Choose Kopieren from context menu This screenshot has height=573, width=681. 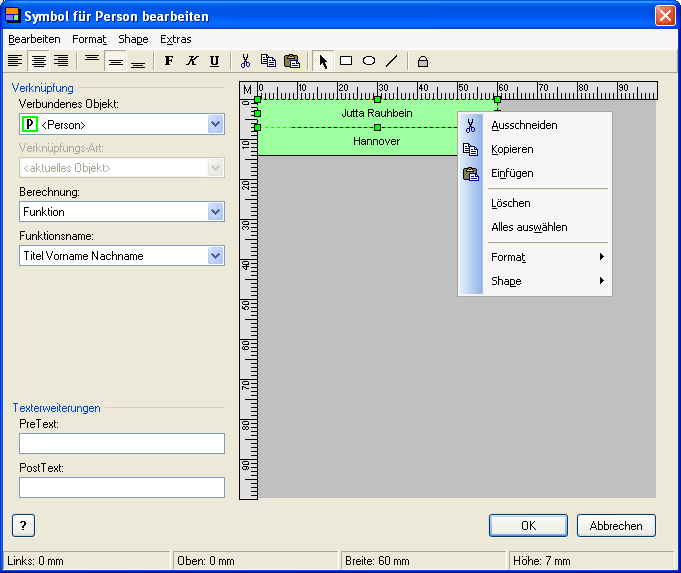[x=512, y=149]
